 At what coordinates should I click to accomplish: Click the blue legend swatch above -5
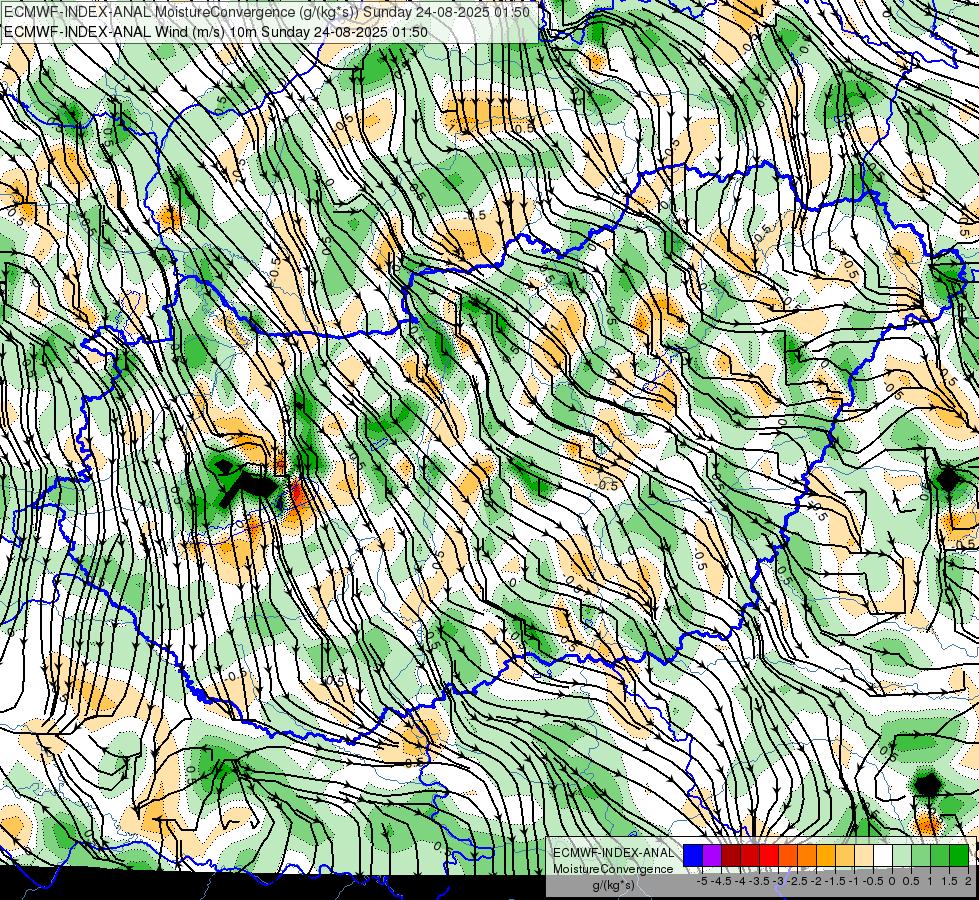pos(693,856)
